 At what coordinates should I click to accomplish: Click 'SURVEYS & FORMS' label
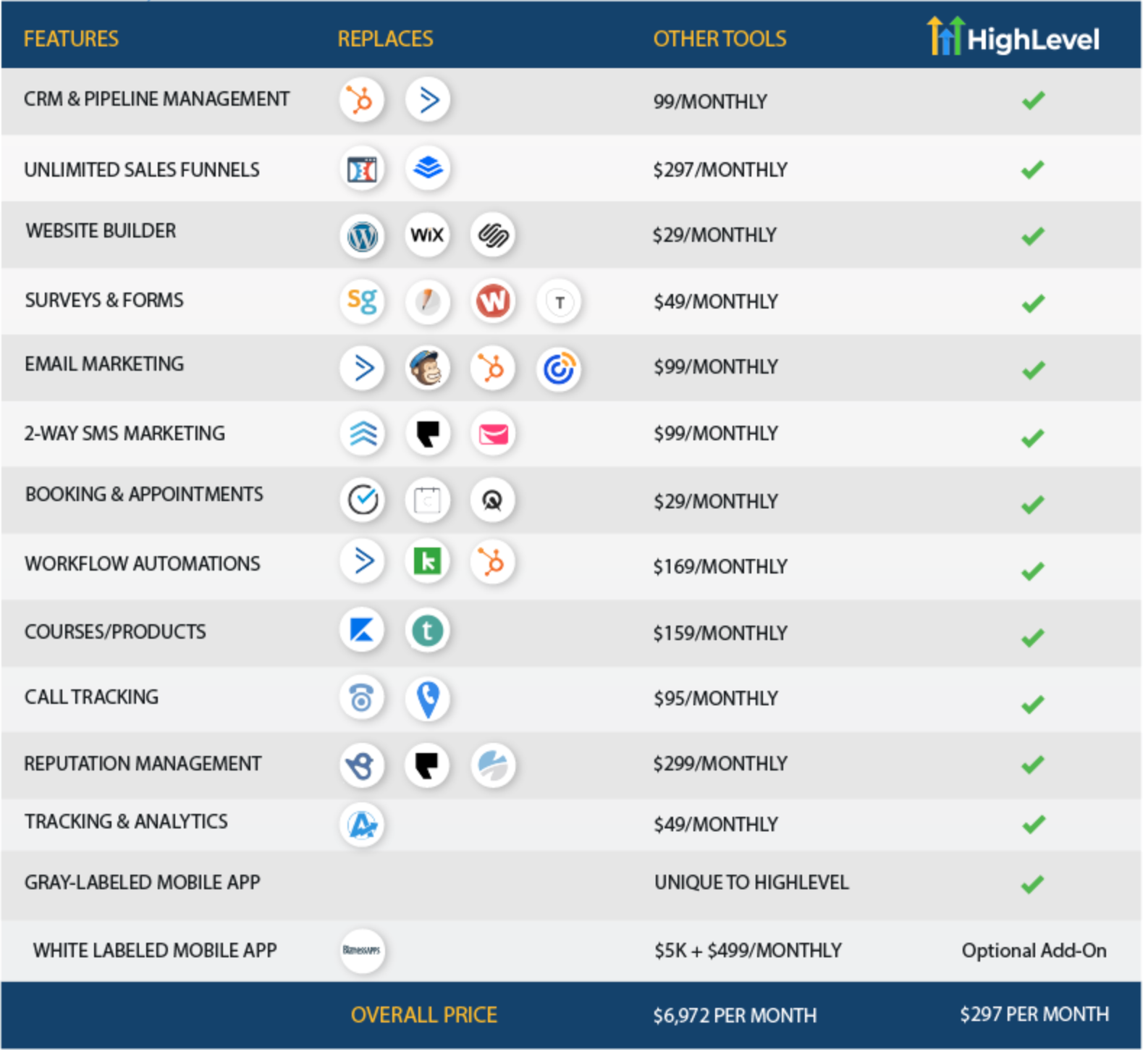tap(104, 301)
